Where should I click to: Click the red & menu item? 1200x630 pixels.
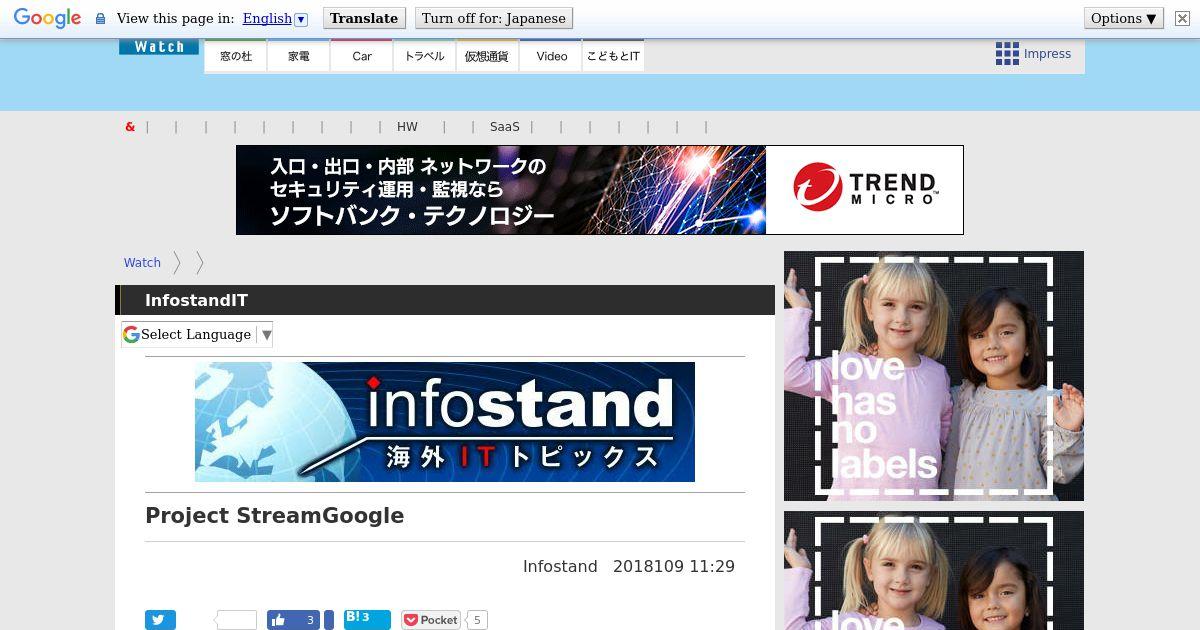130,127
